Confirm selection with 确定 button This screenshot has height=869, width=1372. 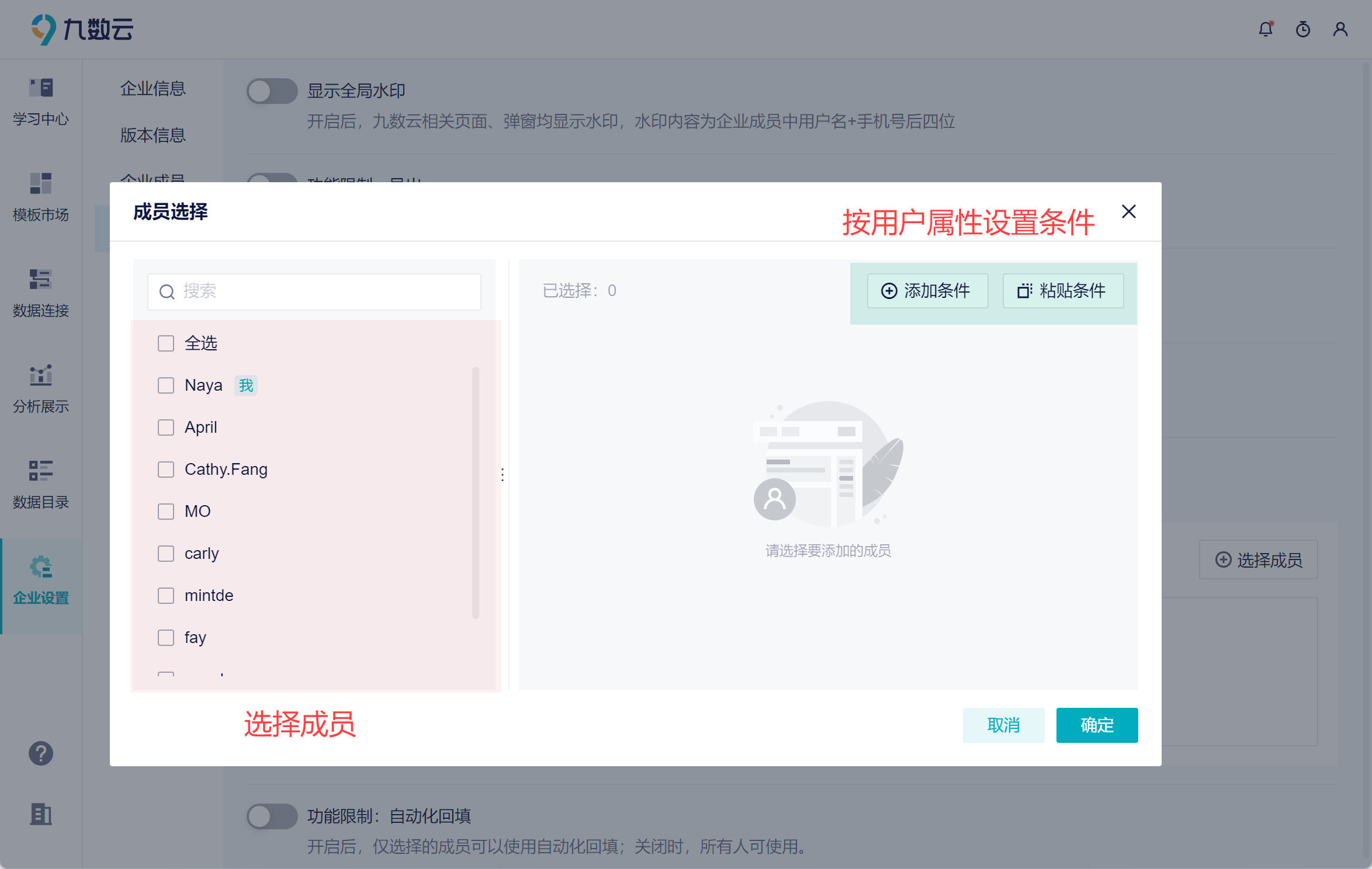(1097, 725)
